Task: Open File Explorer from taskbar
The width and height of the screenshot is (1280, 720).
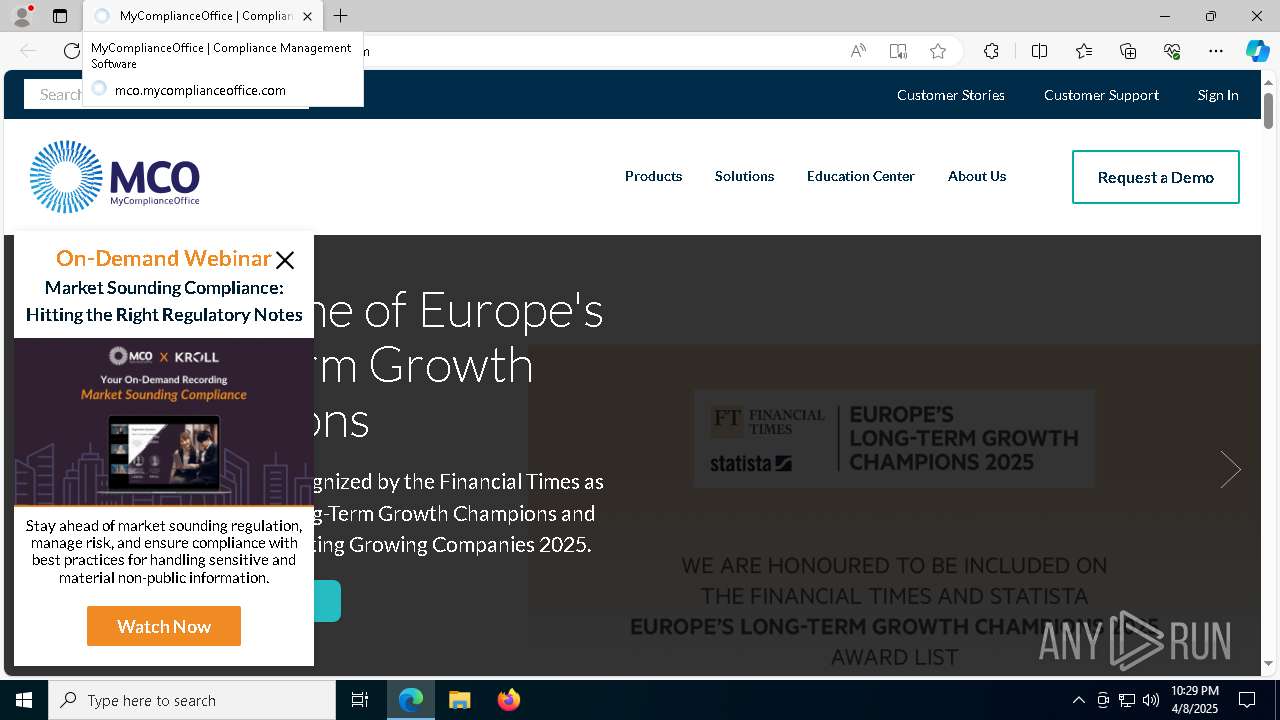Action: point(459,700)
